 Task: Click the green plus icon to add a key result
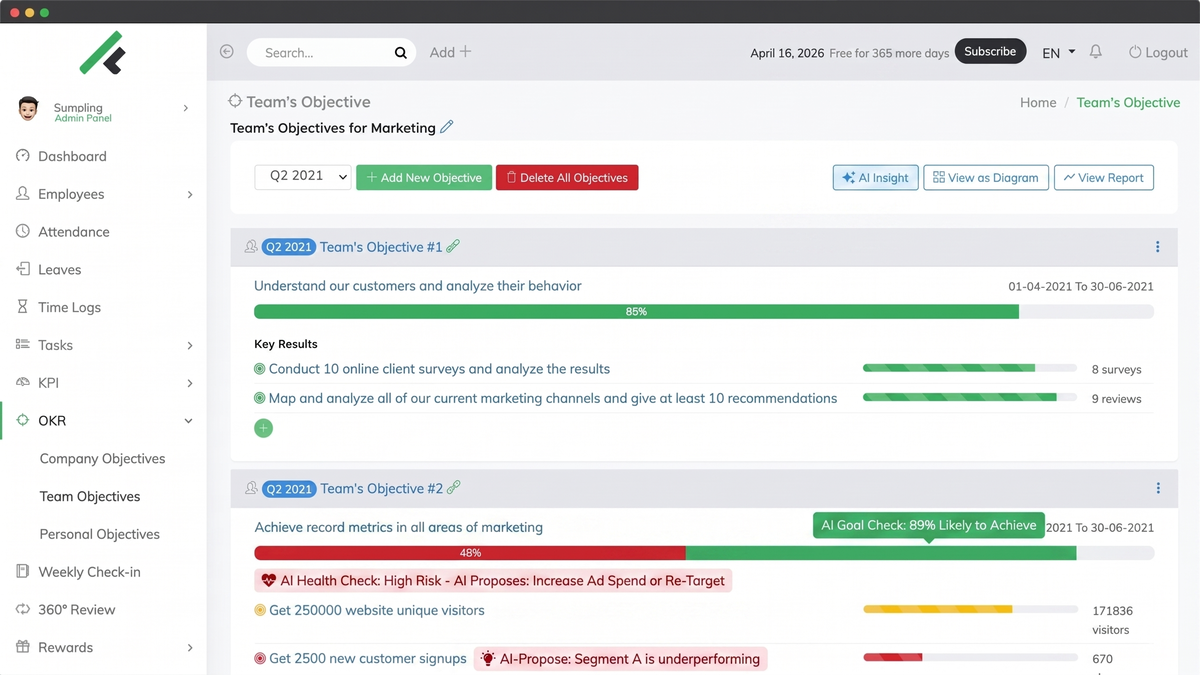click(x=263, y=428)
